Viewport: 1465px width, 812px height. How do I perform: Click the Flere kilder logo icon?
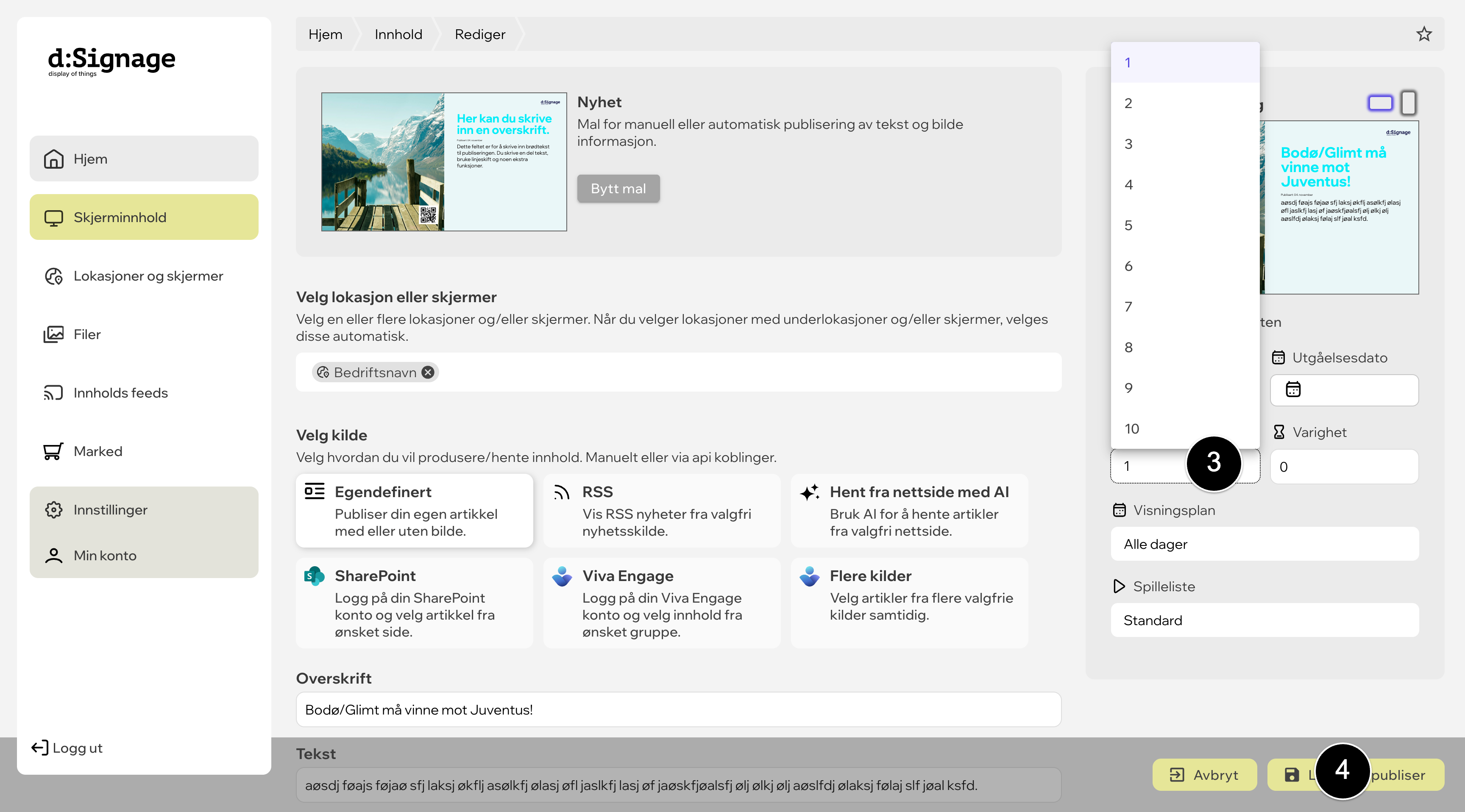click(810, 576)
